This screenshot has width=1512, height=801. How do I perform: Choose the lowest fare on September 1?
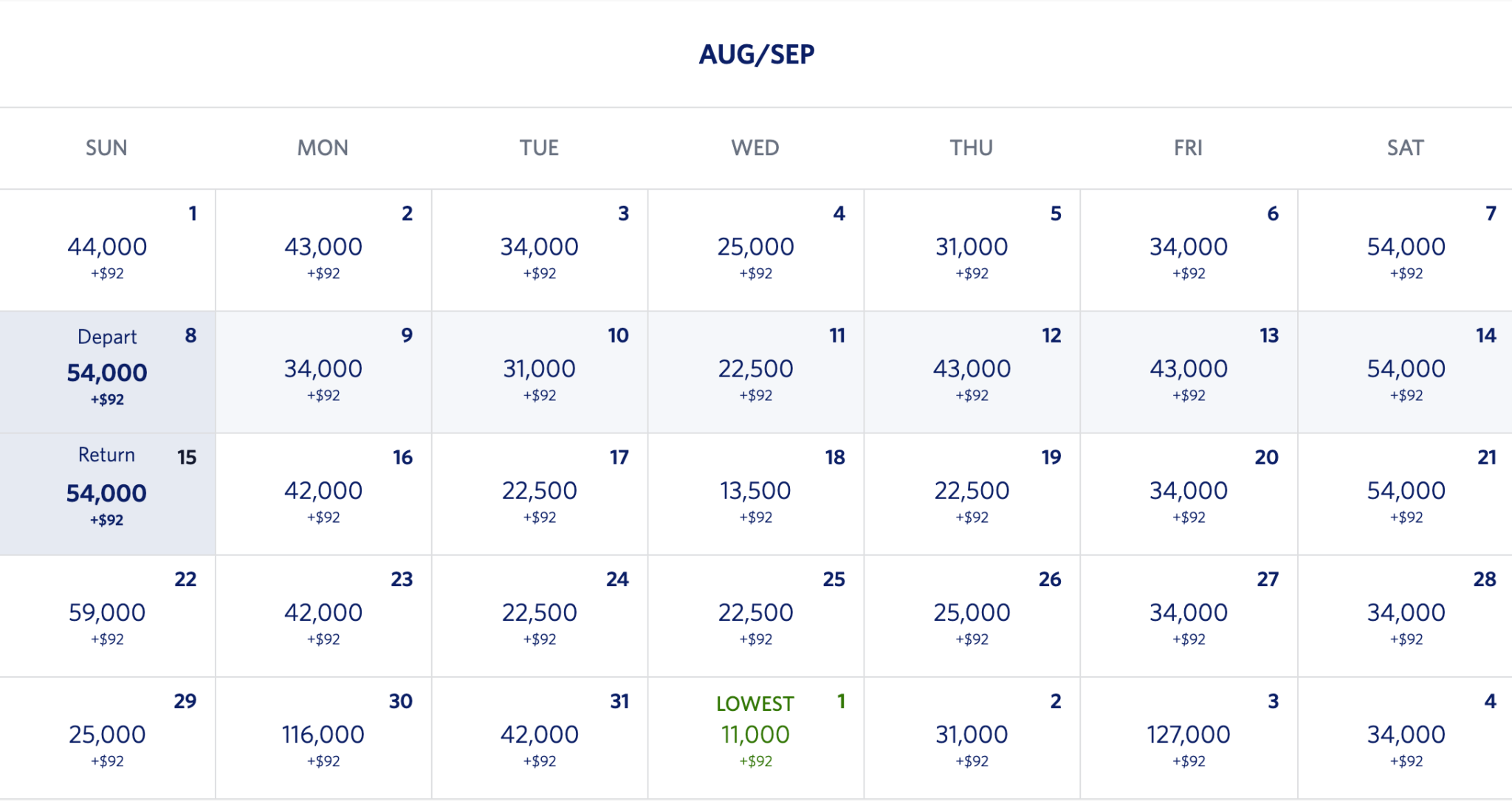click(x=755, y=735)
